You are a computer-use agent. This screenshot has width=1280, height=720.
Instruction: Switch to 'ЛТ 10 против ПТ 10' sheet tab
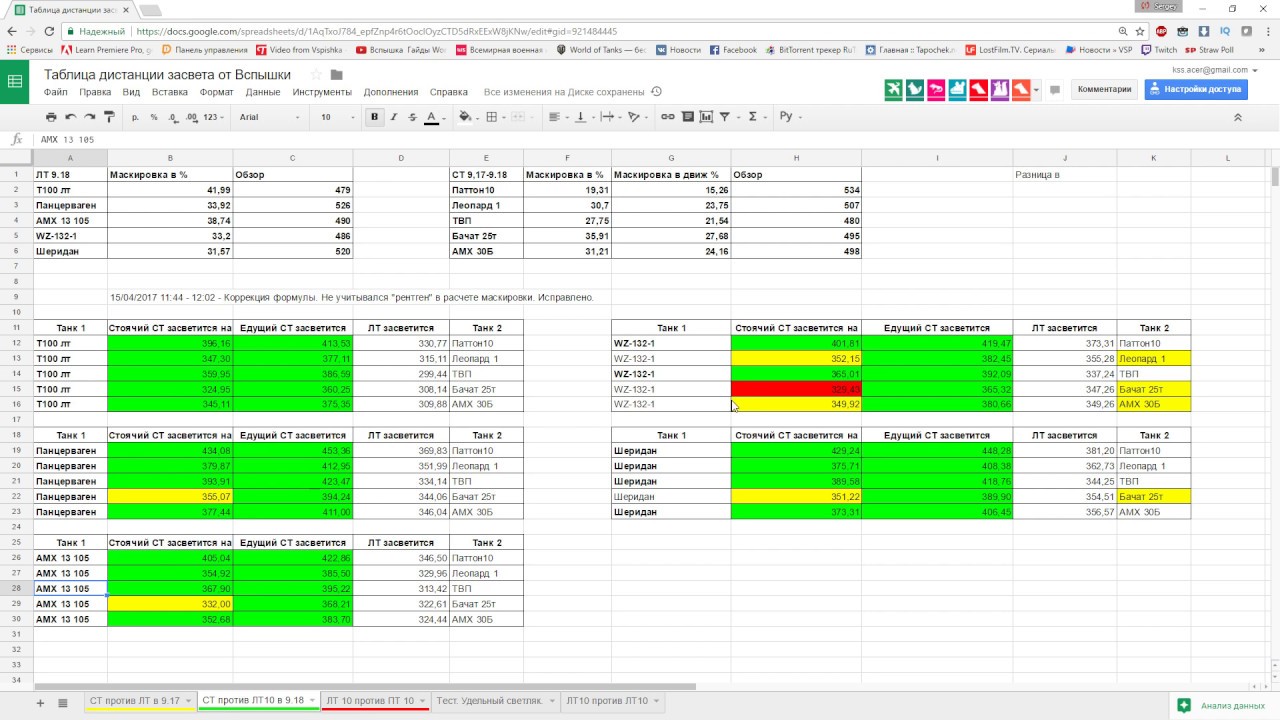click(375, 701)
